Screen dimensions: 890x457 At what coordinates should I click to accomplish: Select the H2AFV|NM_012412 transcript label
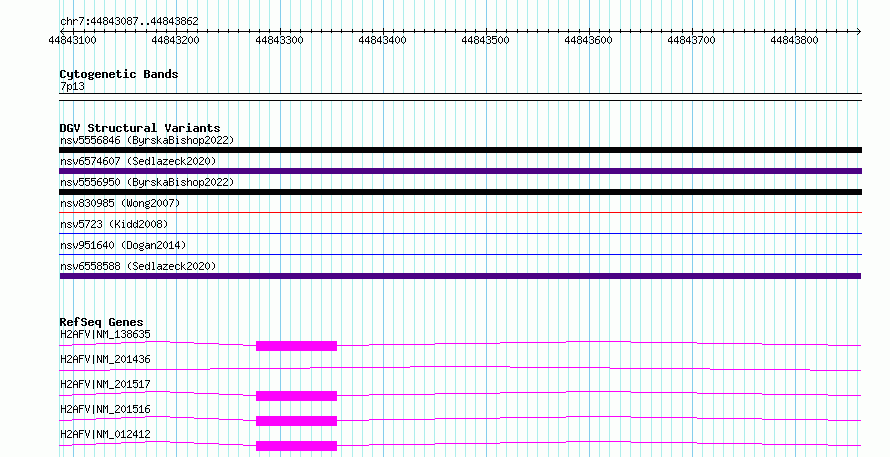click(105, 434)
